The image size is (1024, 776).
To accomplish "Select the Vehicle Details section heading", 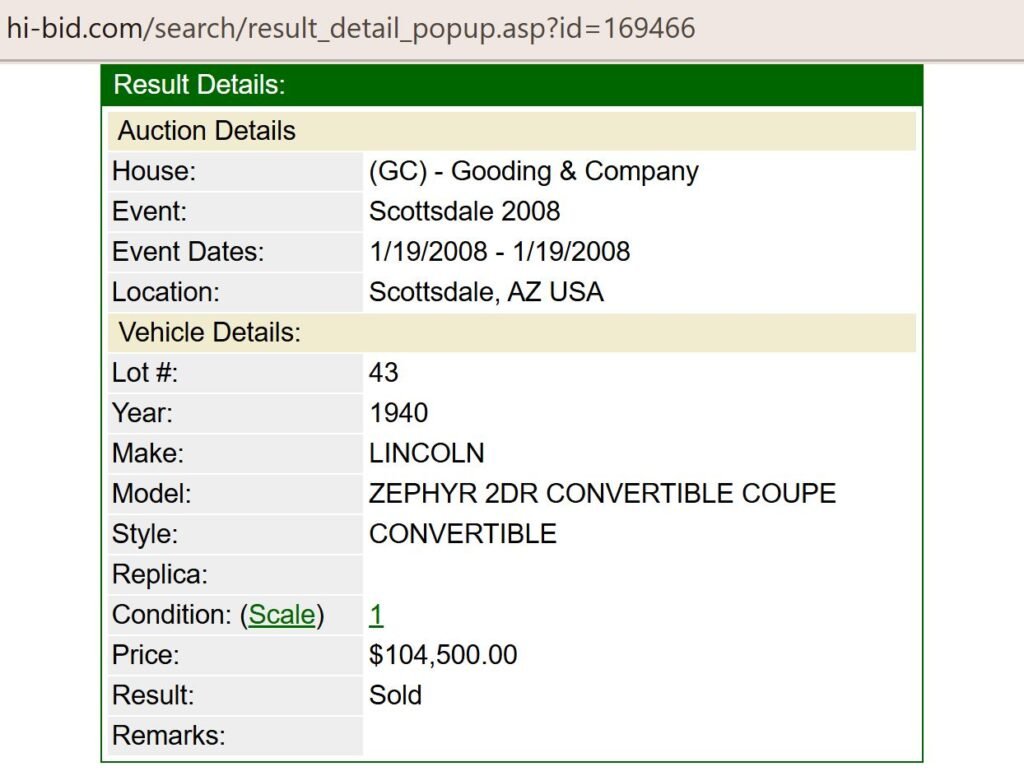I will (209, 332).
